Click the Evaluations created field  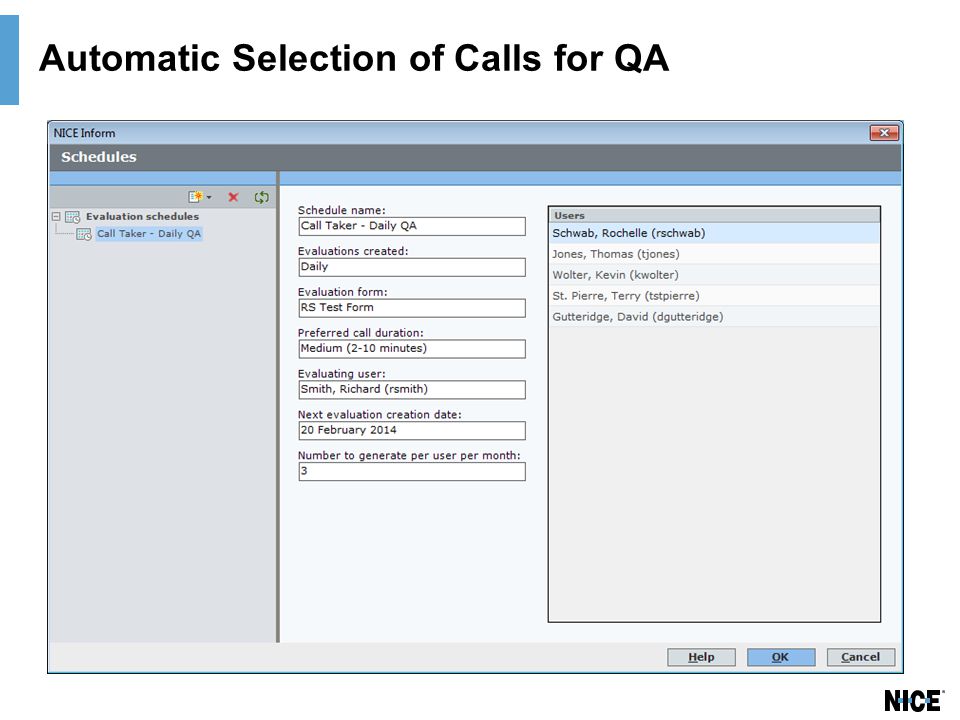click(x=412, y=267)
